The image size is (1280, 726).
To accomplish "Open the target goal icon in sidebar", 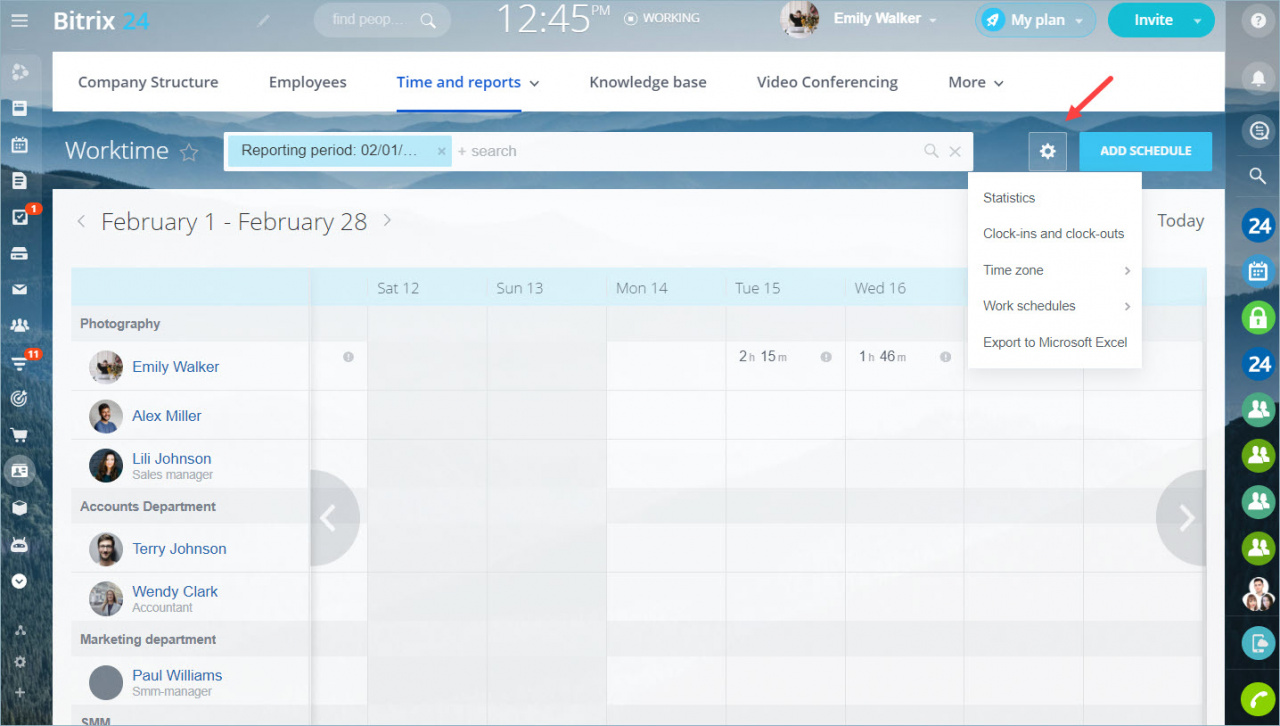I will [19, 399].
